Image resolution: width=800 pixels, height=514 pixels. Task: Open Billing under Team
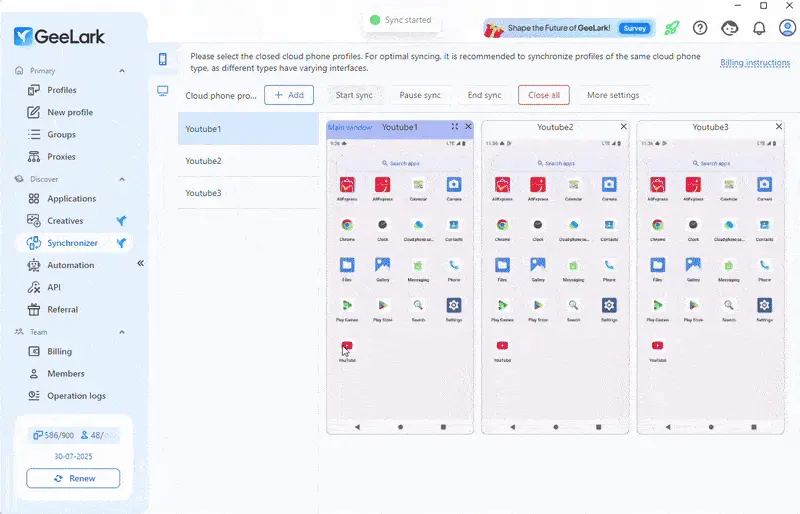[59, 351]
